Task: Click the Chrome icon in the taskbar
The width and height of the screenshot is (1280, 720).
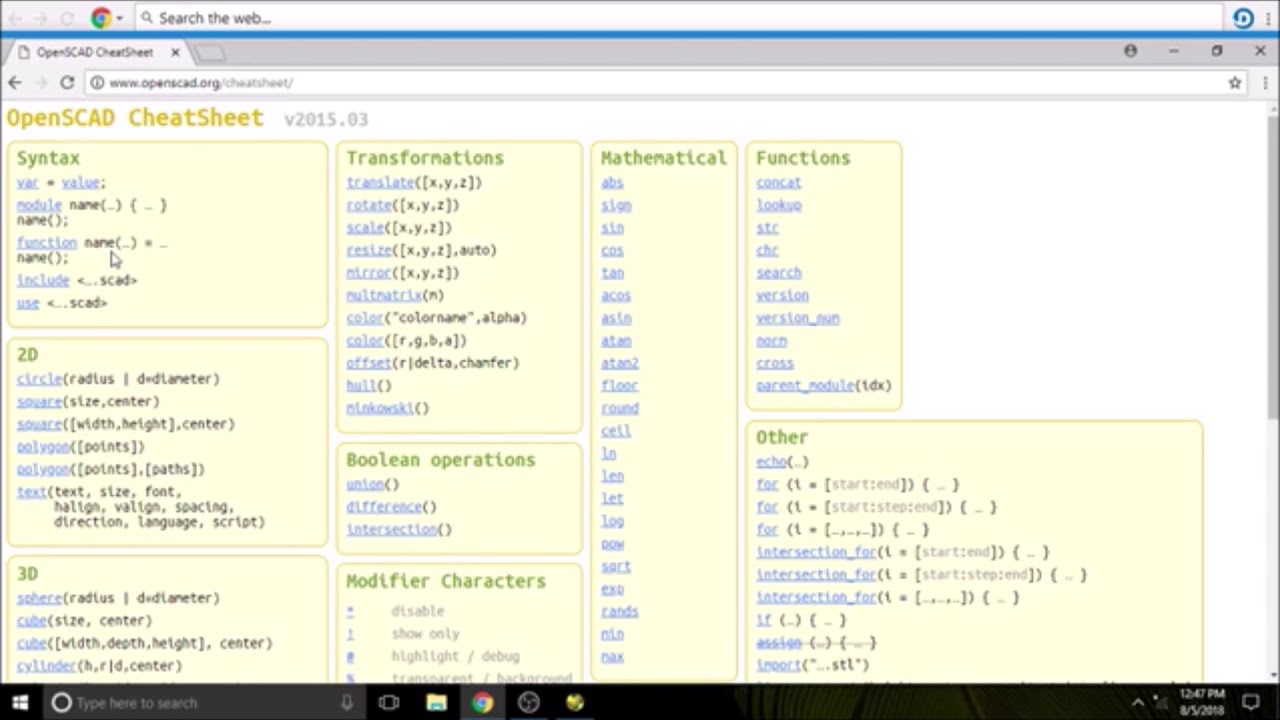Action: tap(482, 703)
